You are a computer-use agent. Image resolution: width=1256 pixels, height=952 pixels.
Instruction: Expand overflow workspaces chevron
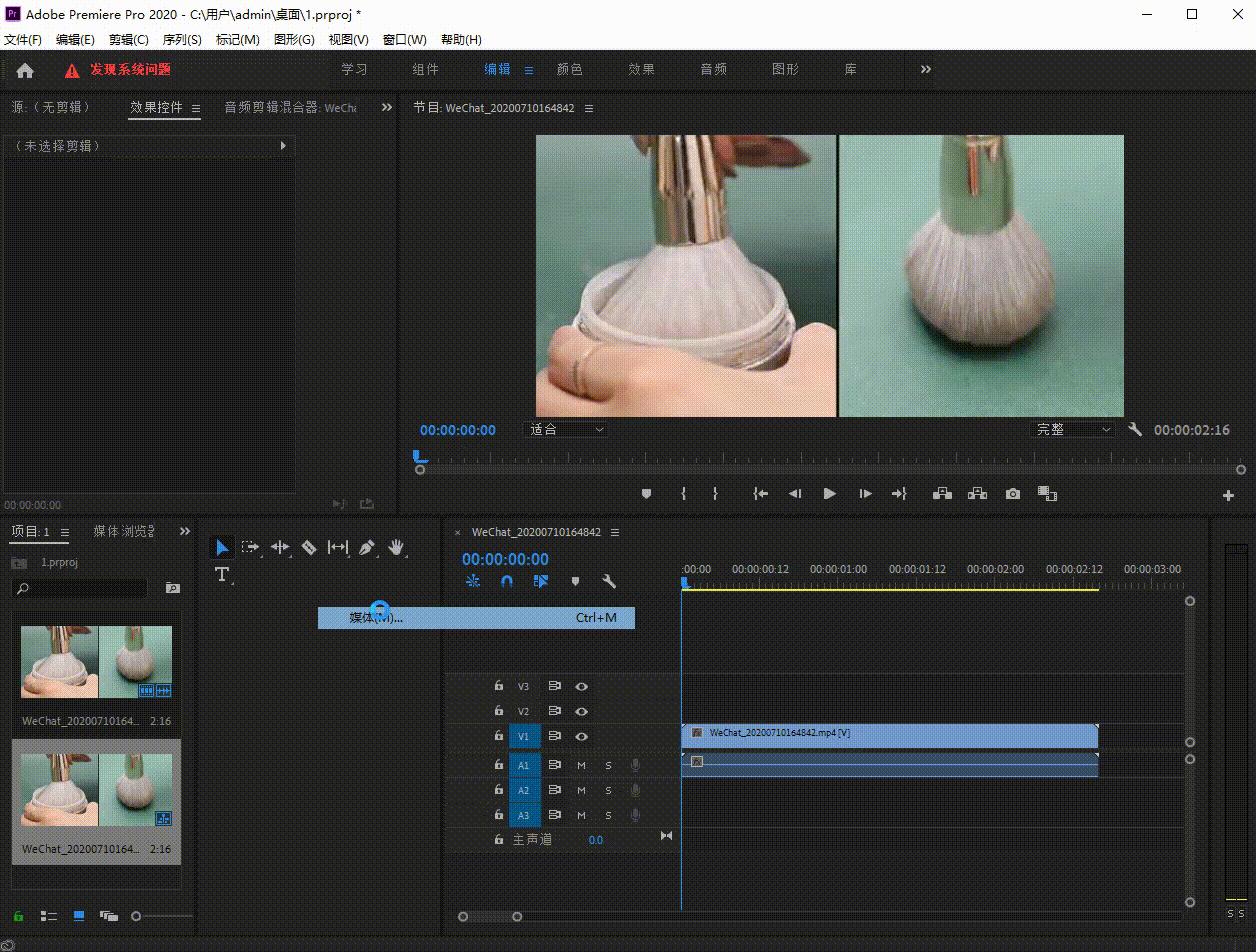(x=925, y=69)
